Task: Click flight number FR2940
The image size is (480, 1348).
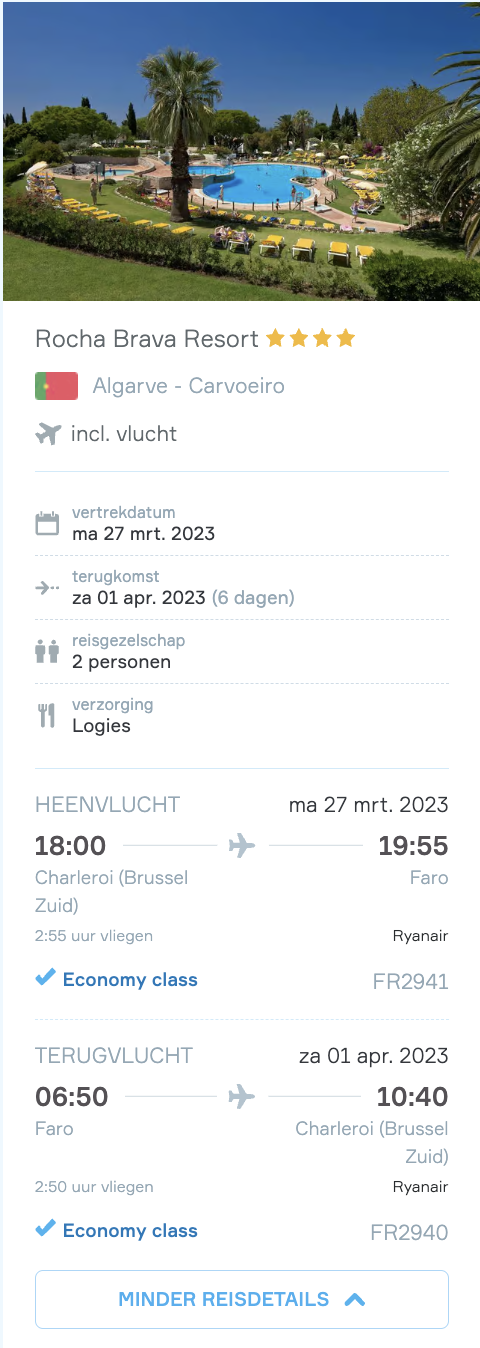Action: pos(410,1233)
